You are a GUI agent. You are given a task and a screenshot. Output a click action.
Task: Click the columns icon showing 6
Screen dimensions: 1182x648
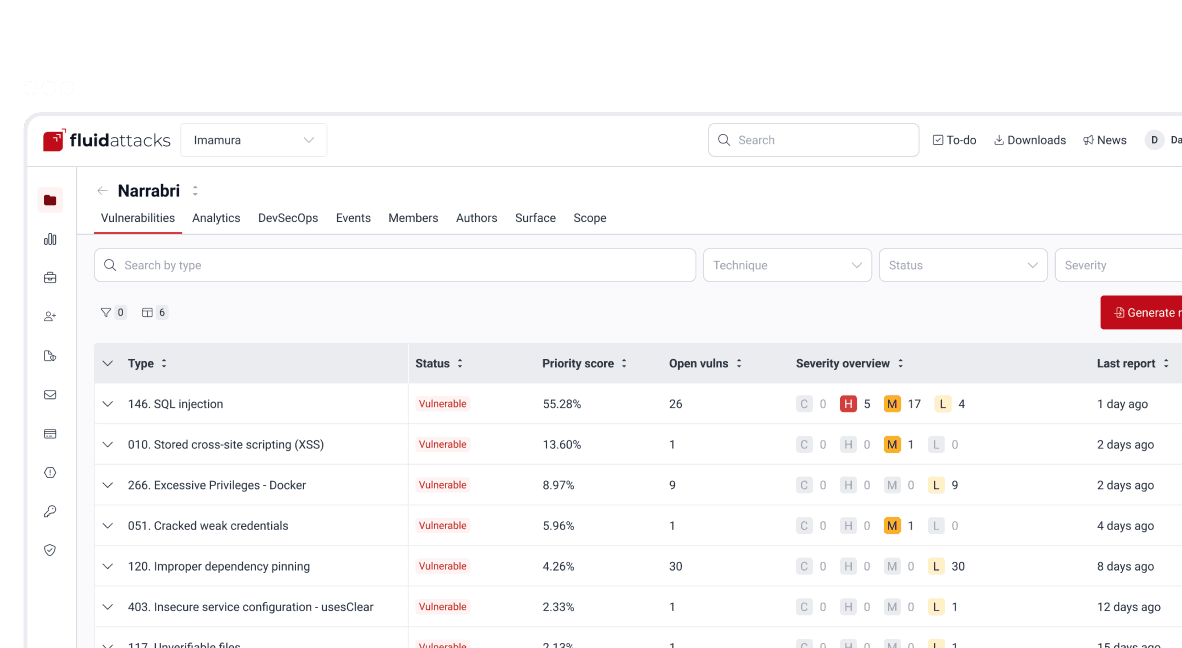pos(155,313)
